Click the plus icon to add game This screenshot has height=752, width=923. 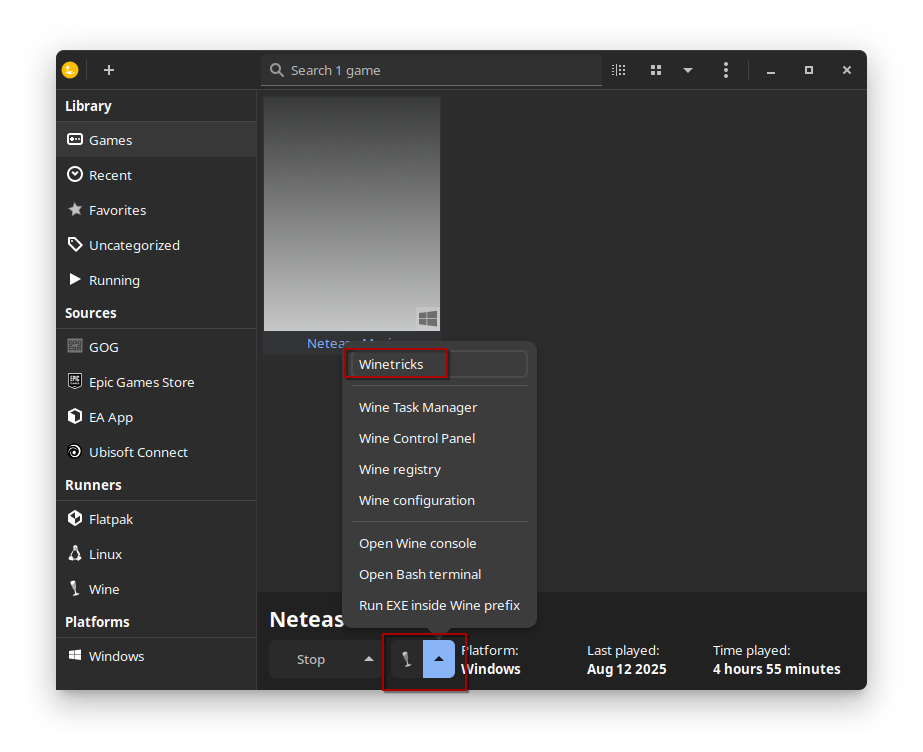coord(109,70)
